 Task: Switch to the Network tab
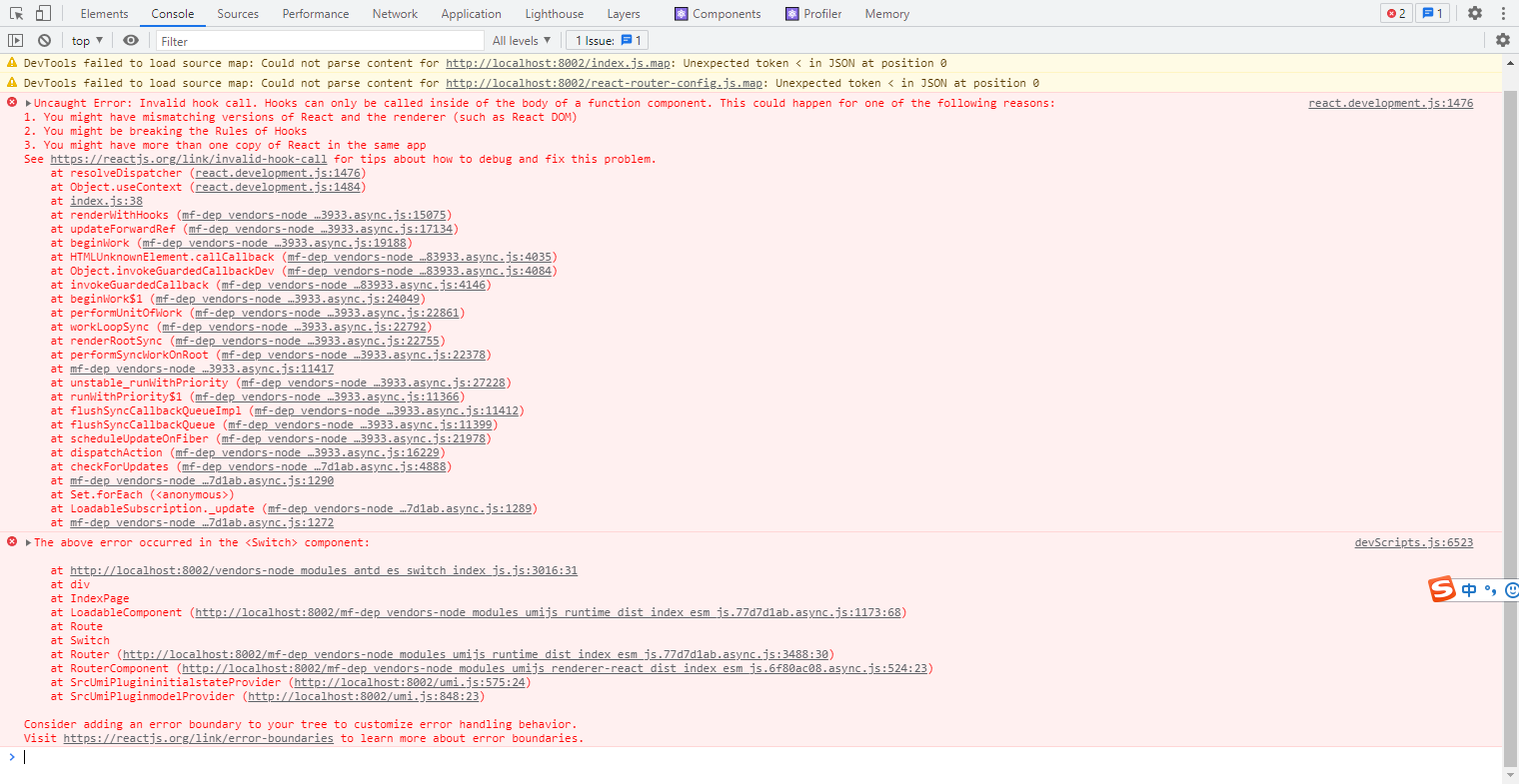pyautogui.click(x=394, y=13)
